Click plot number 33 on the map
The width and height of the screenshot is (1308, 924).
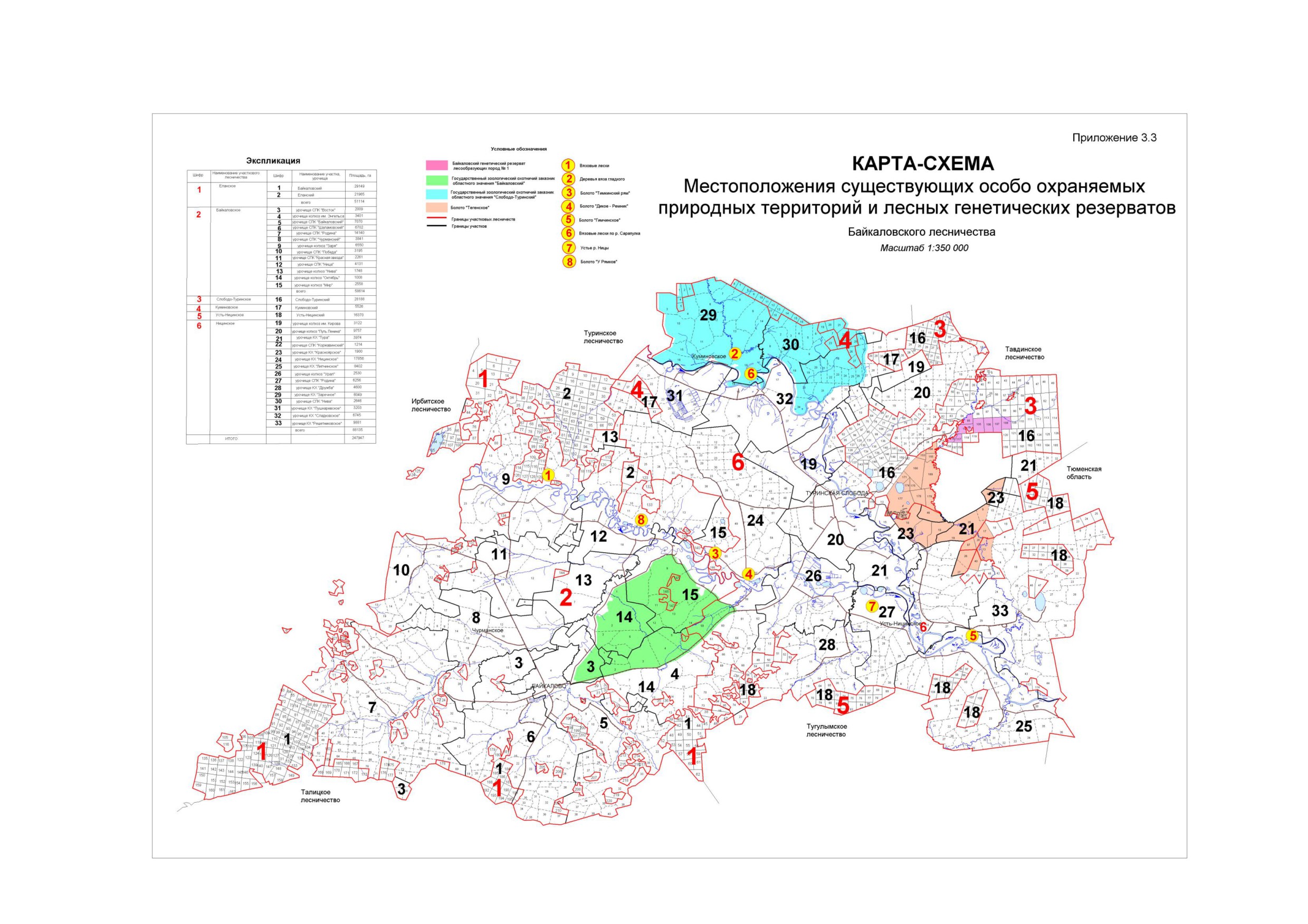[x=1000, y=611]
